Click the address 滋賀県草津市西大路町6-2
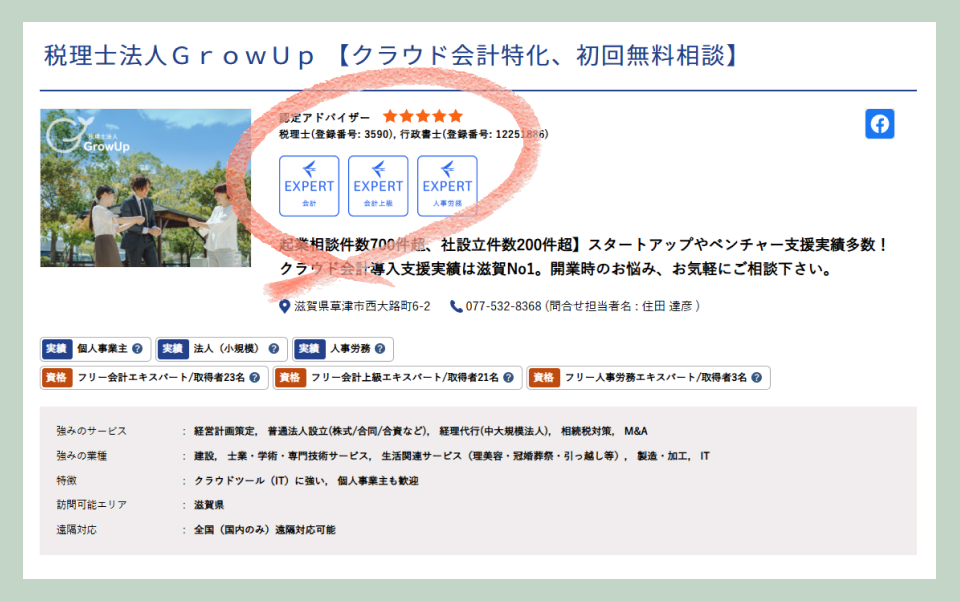The image size is (960, 602). (x=362, y=306)
